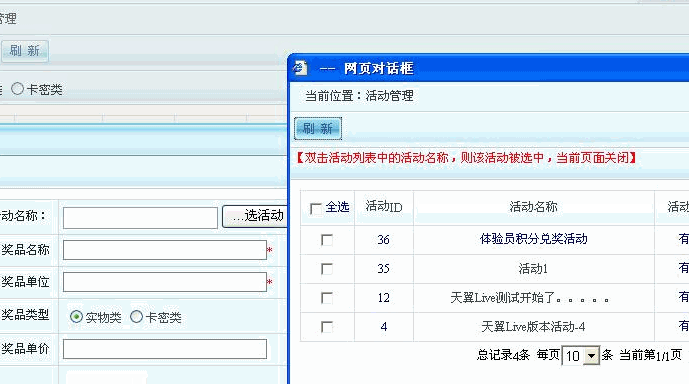
Task: Tick the 全选 select-all checkbox
Action: (x=315, y=208)
